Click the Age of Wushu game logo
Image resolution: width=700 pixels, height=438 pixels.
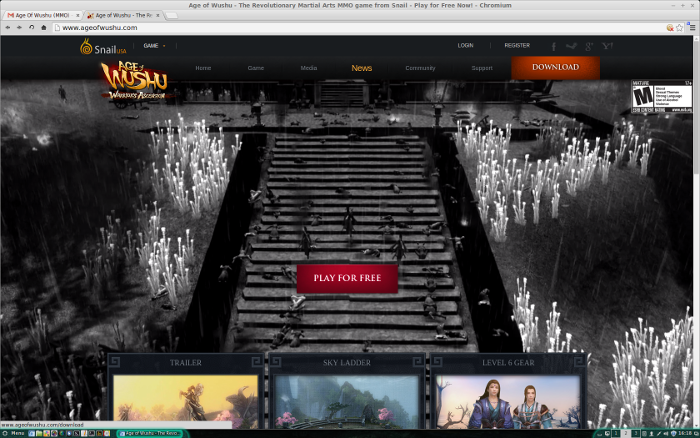[134, 82]
